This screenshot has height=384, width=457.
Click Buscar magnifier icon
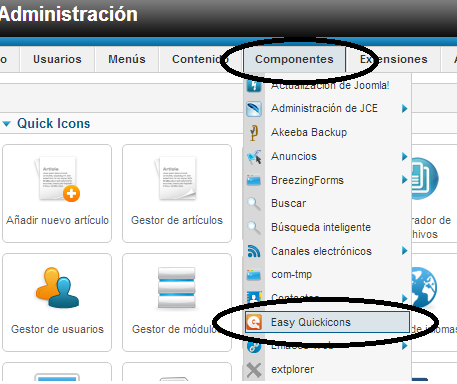[254, 204]
